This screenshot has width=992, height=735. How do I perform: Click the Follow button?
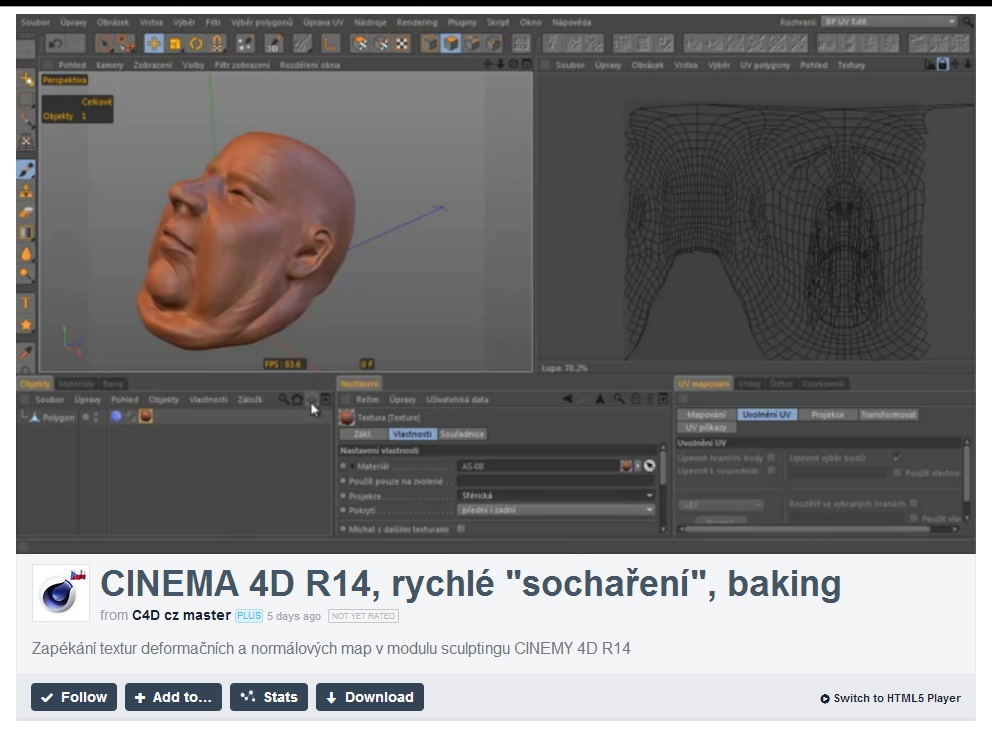click(x=74, y=697)
